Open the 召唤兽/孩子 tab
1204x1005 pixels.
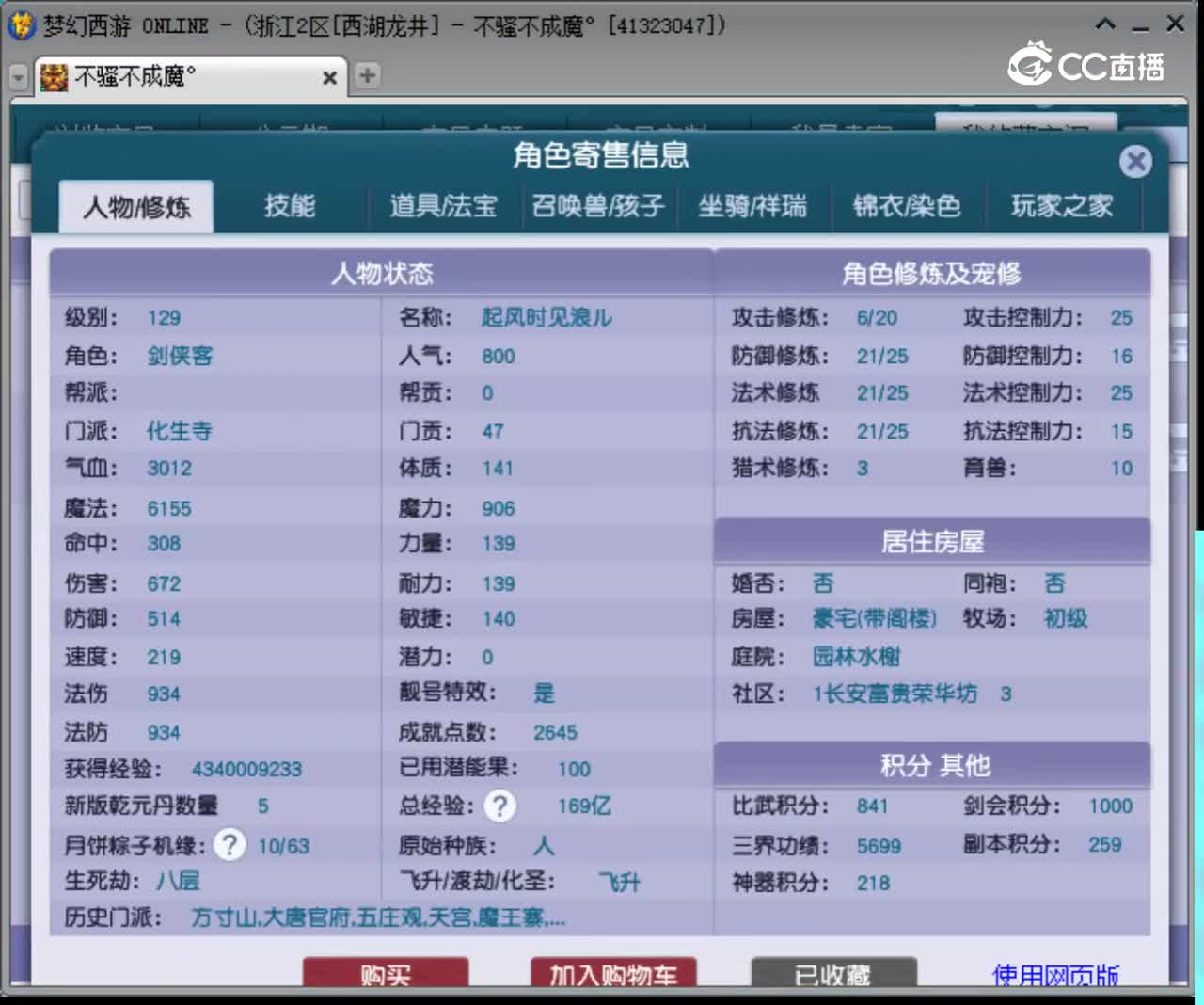pyautogui.click(x=598, y=206)
